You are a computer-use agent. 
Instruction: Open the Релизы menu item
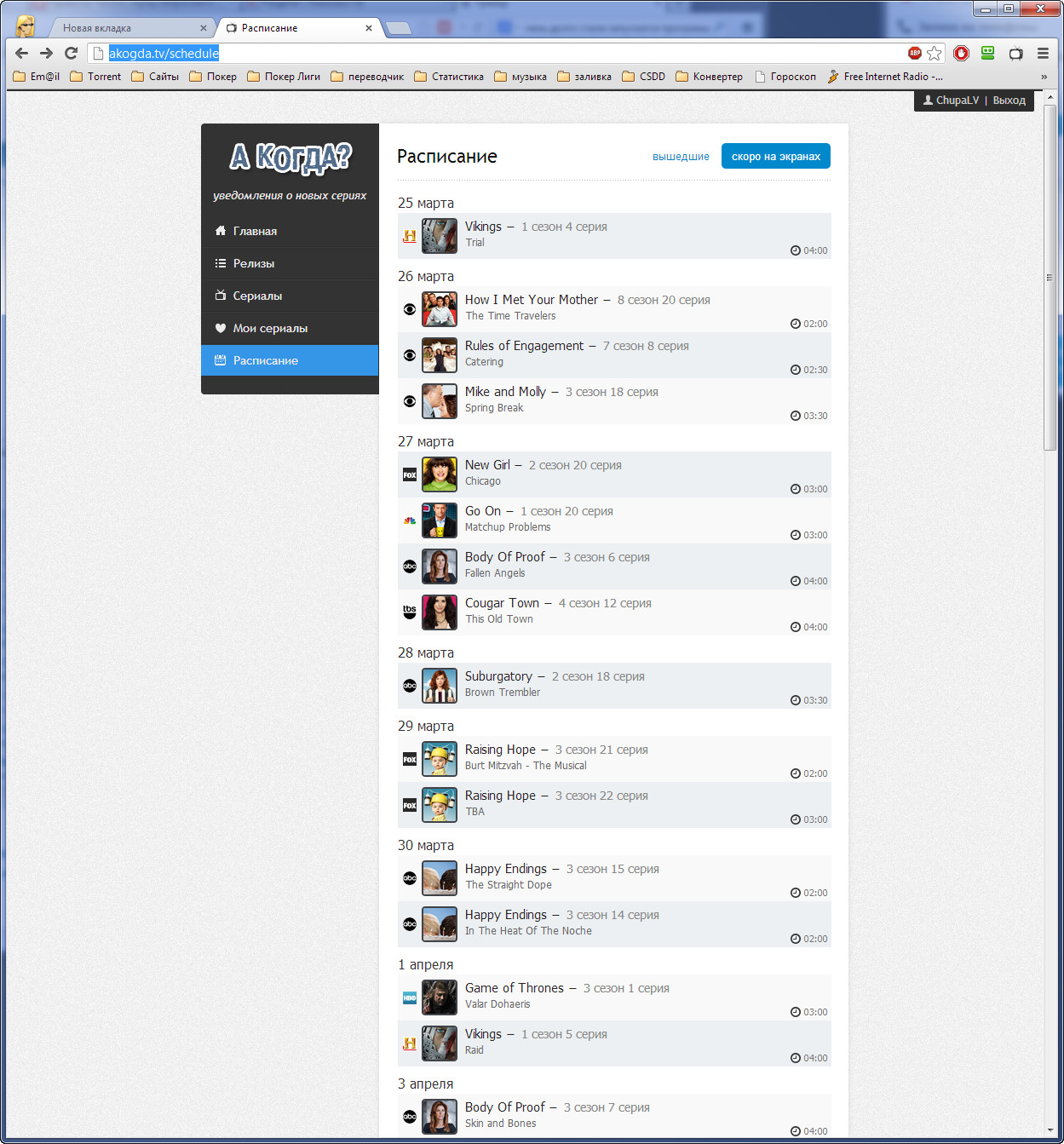[290, 263]
